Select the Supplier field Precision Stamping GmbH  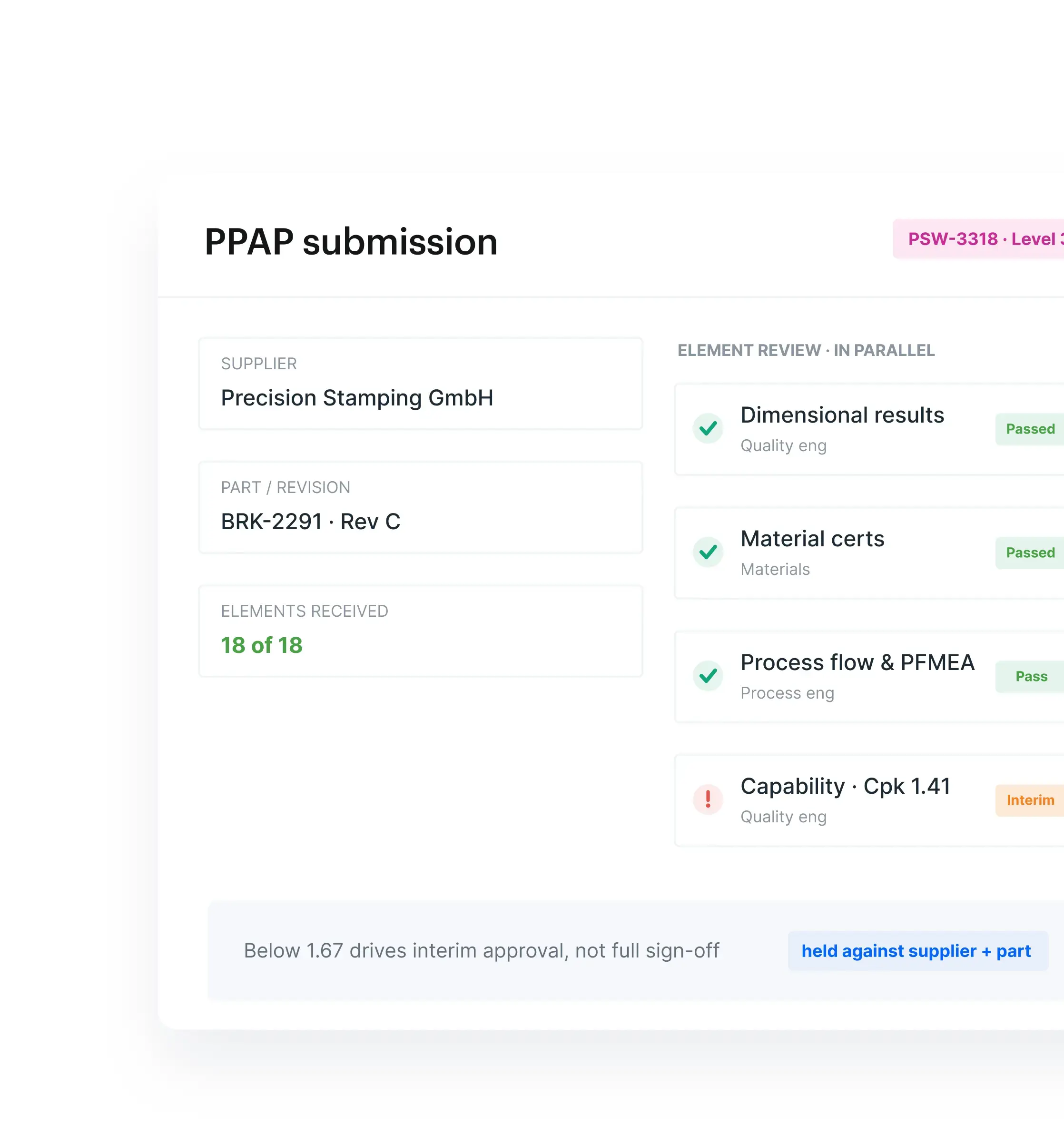(x=421, y=384)
